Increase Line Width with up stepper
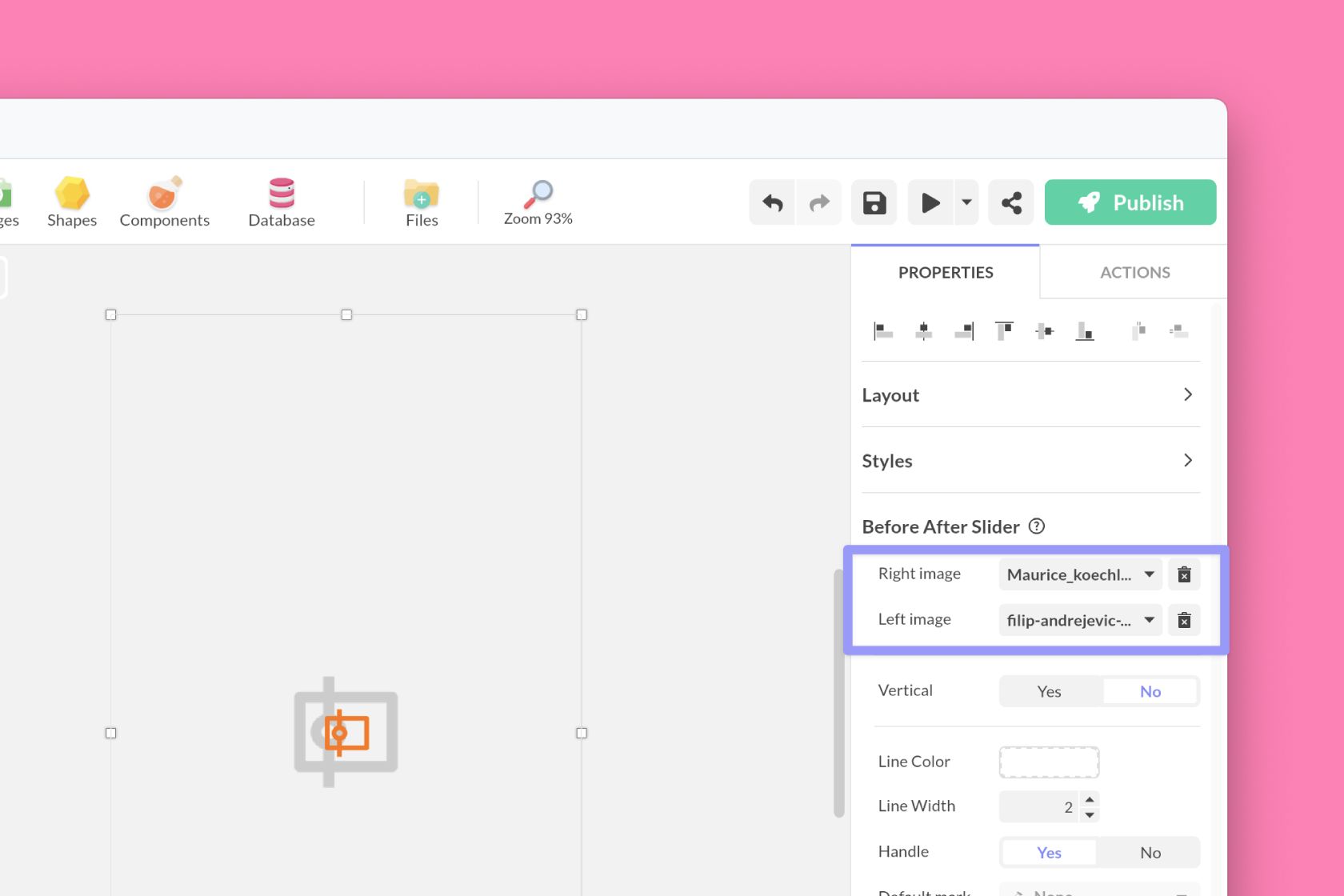The width and height of the screenshot is (1344, 896). [x=1090, y=799]
